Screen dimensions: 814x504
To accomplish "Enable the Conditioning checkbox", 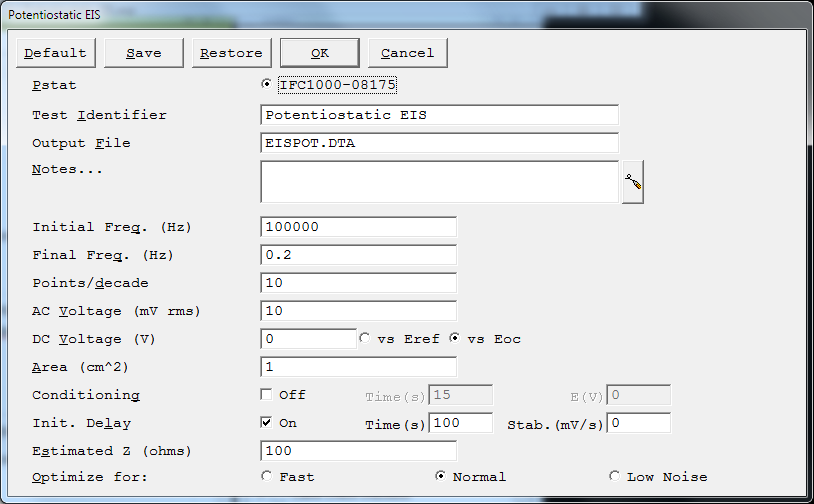I will click(x=266, y=394).
